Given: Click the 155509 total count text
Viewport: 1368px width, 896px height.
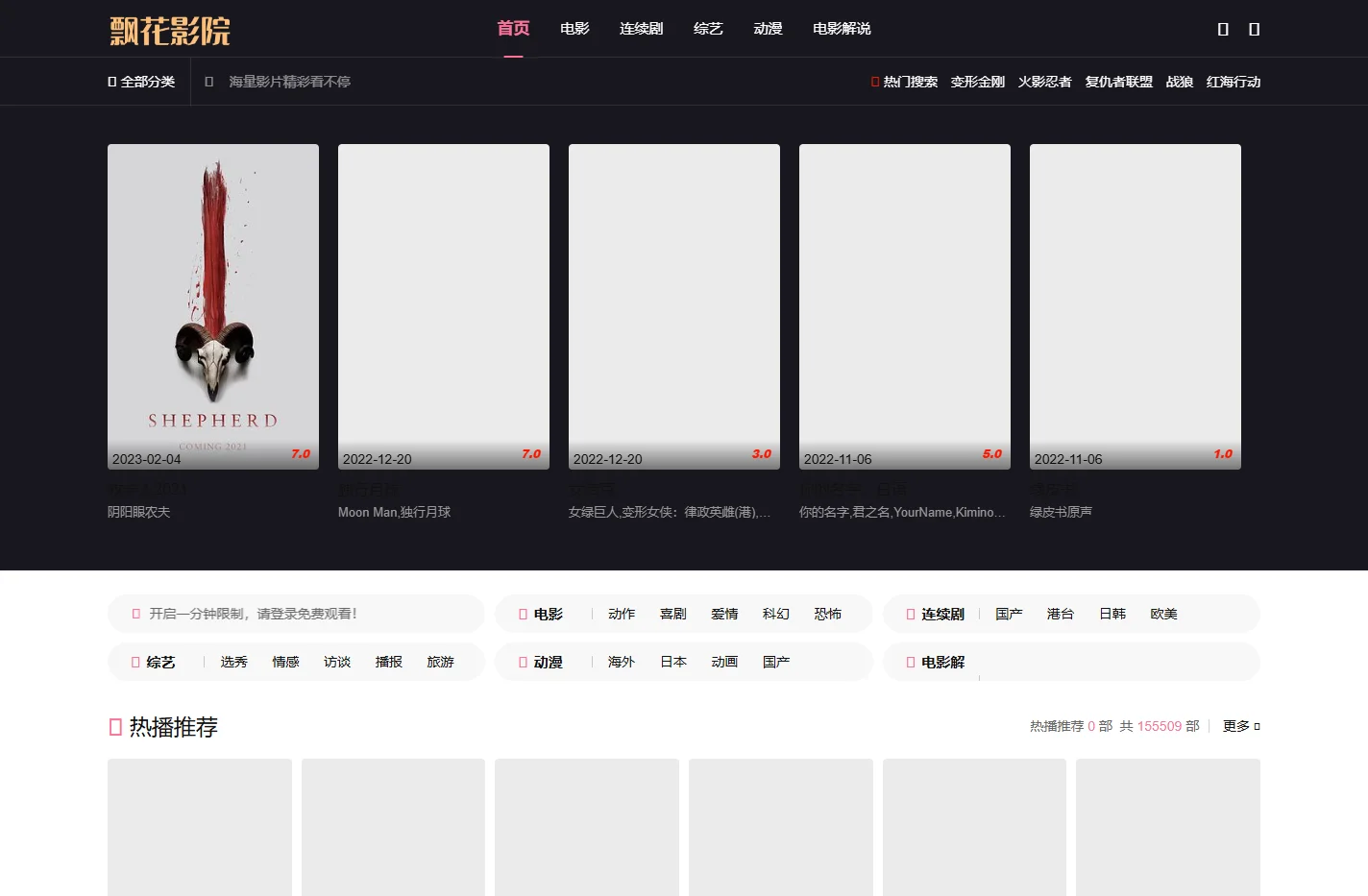Looking at the screenshot, I should coord(1159,726).
